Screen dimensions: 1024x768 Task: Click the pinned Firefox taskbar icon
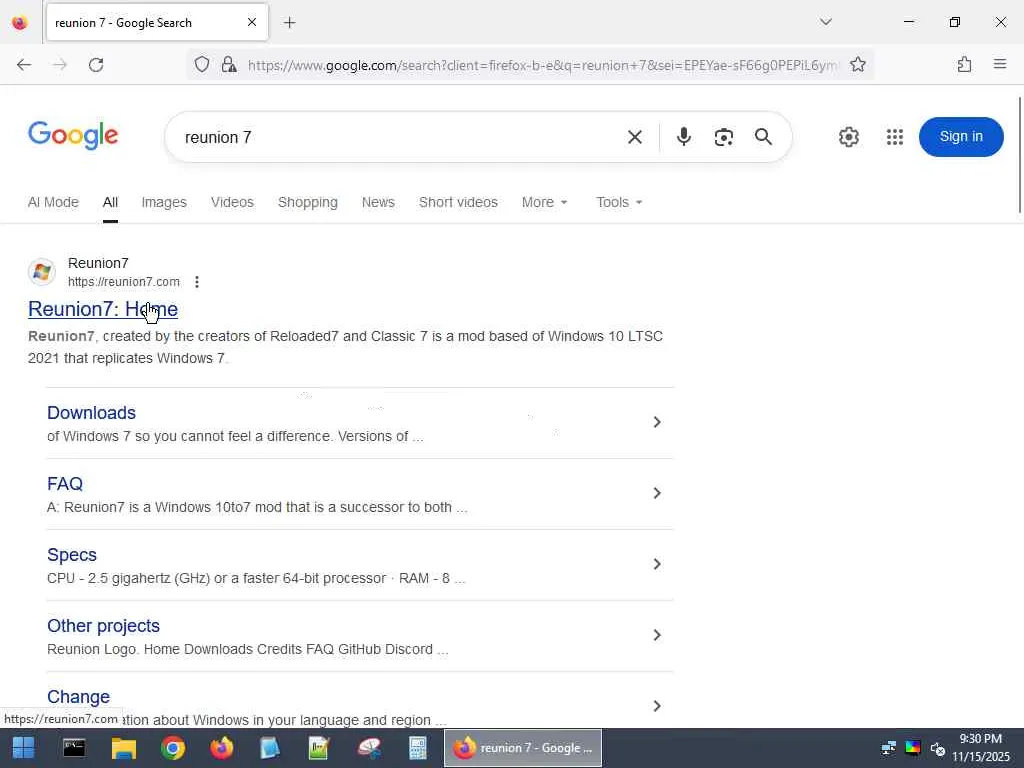click(x=221, y=748)
